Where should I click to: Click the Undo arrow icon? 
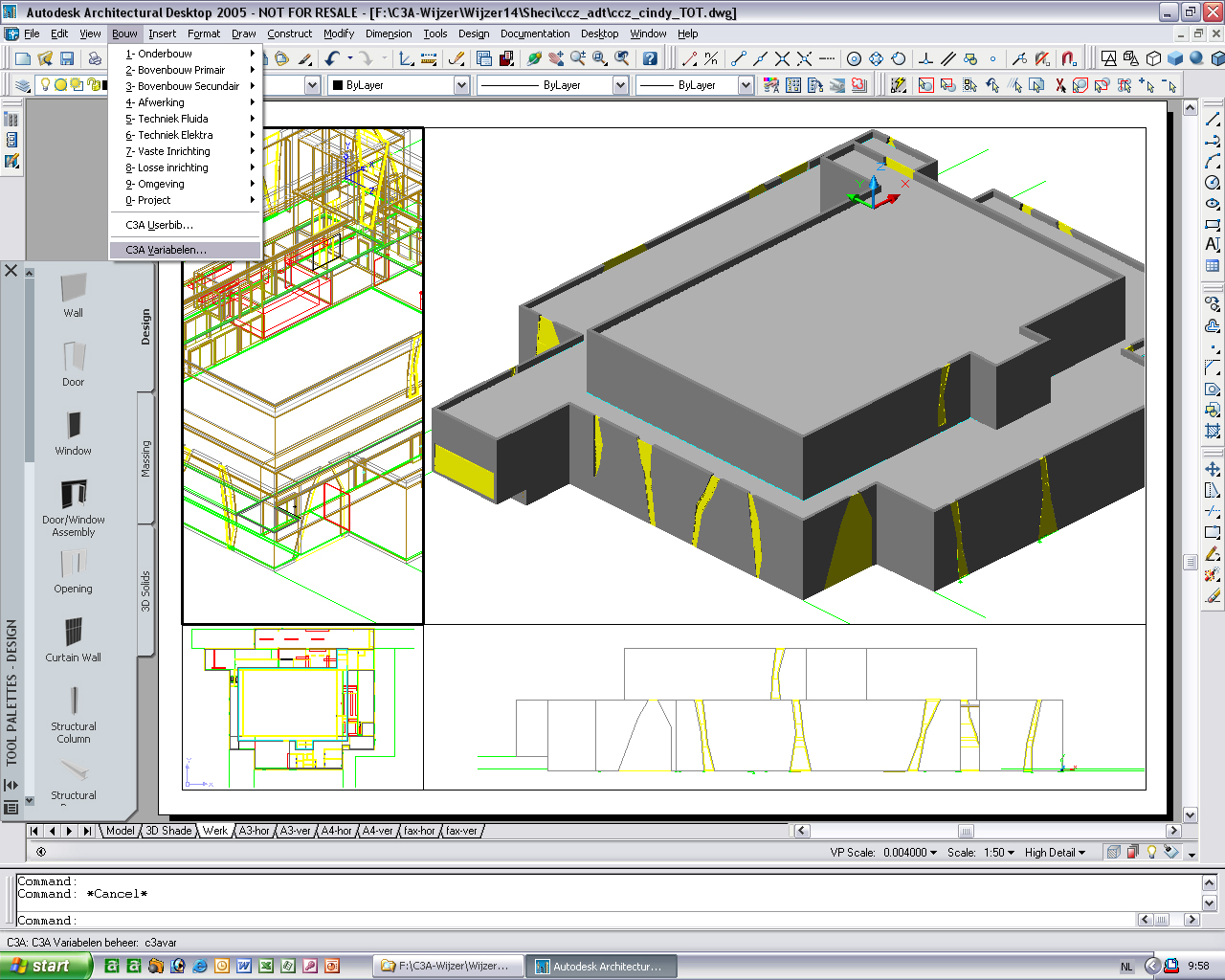coord(332,58)
